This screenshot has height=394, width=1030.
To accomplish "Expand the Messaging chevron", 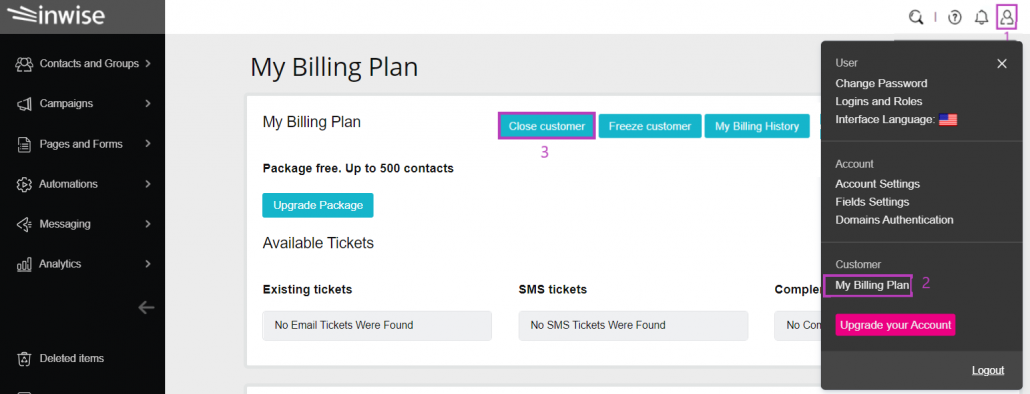I will coord(148,224).
